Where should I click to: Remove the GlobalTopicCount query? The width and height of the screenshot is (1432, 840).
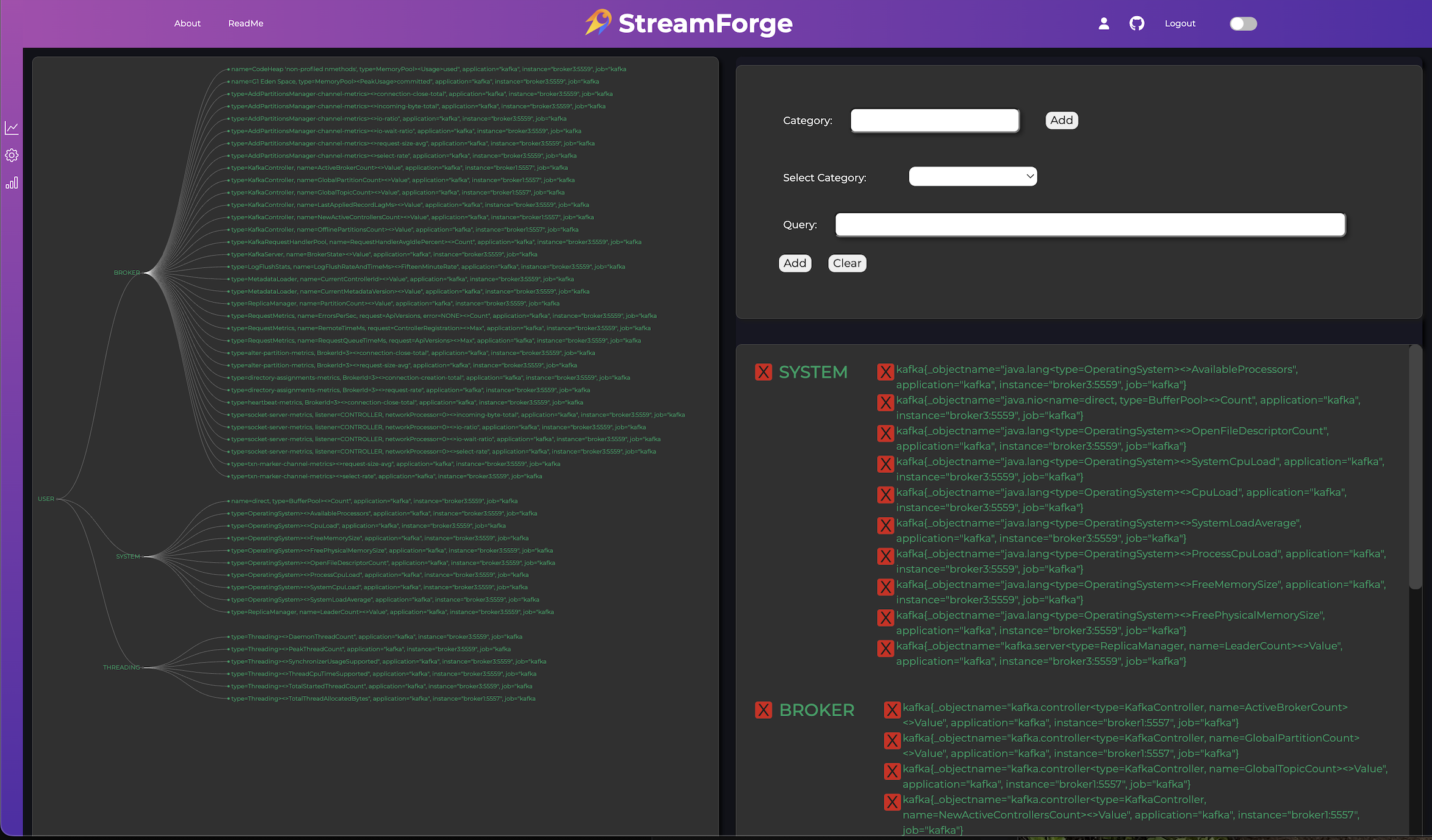tap(892, 771)
